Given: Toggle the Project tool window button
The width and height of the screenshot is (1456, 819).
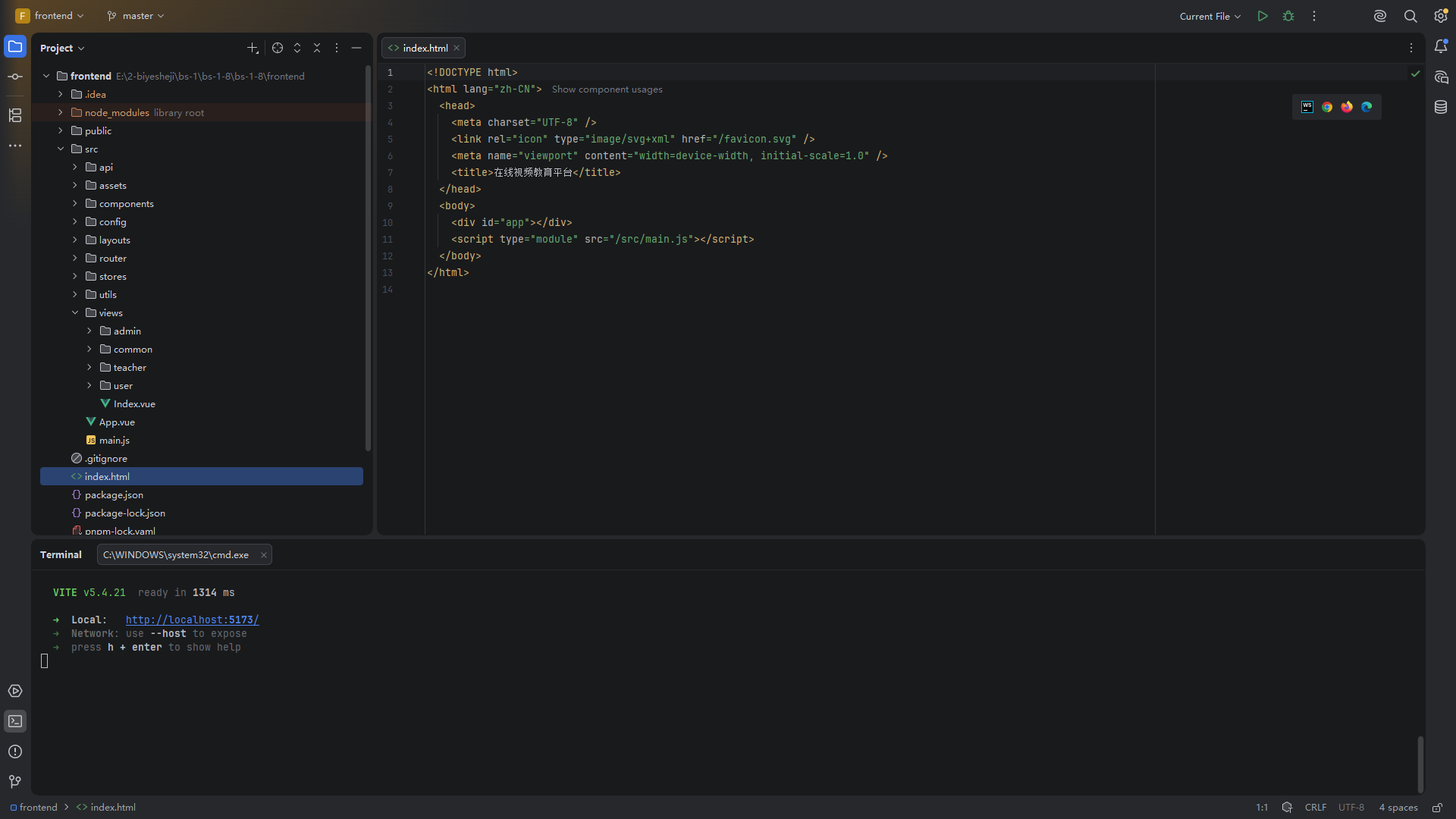Looking at the screenshot, I should coord(15,46).
